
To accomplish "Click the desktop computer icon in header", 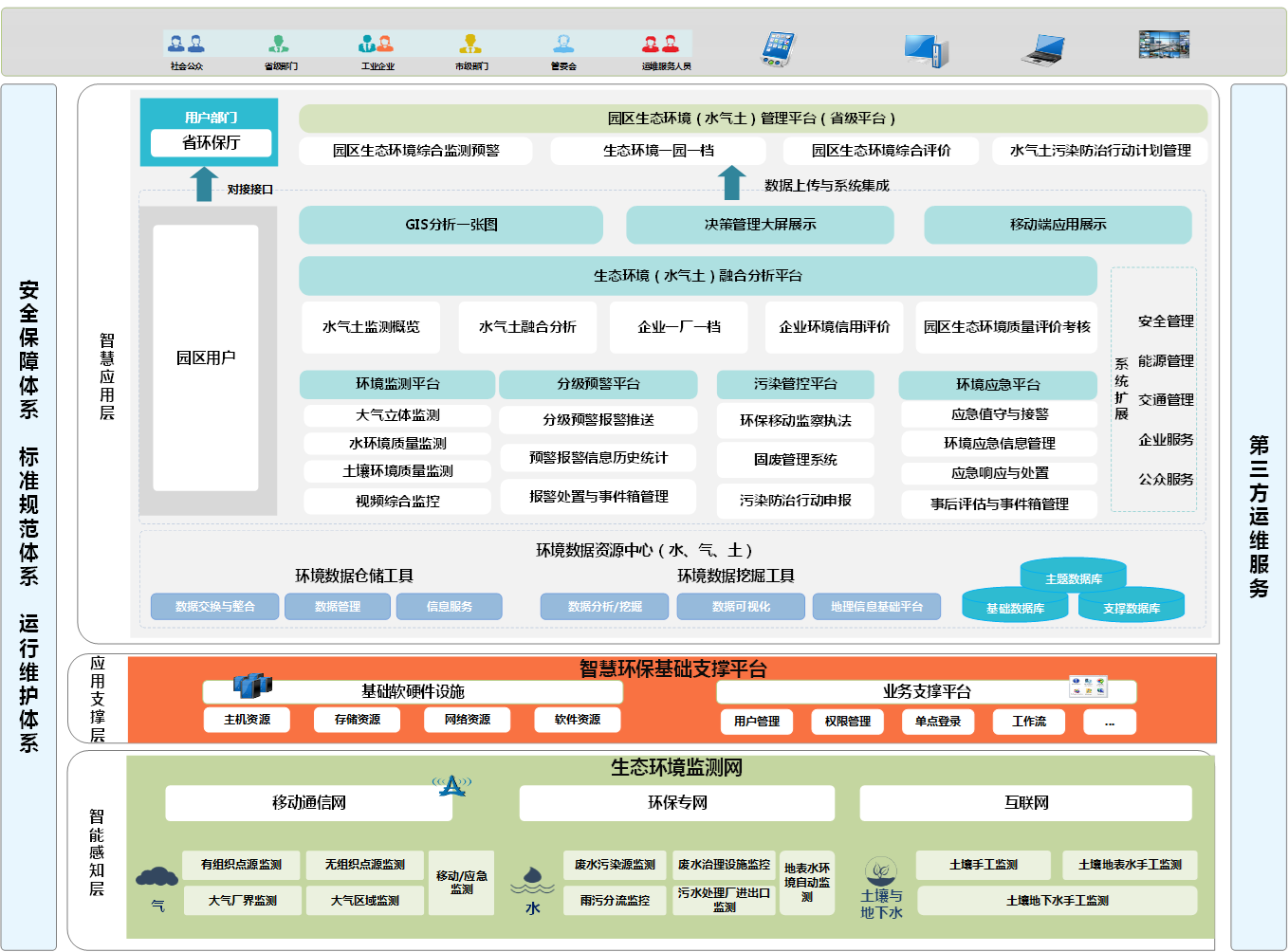I will 926,50.
